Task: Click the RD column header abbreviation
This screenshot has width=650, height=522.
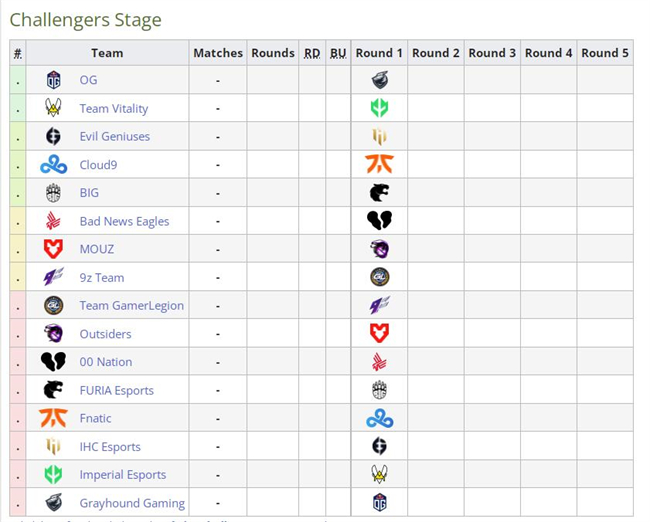Action: pyautogui.click(x=312, y=53)
